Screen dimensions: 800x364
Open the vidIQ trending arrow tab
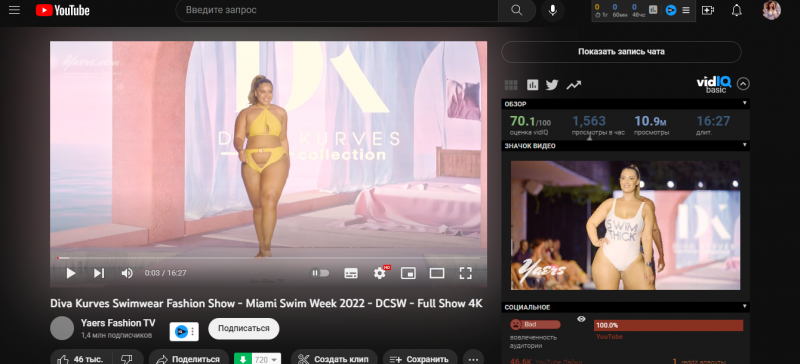pos(573,85)
